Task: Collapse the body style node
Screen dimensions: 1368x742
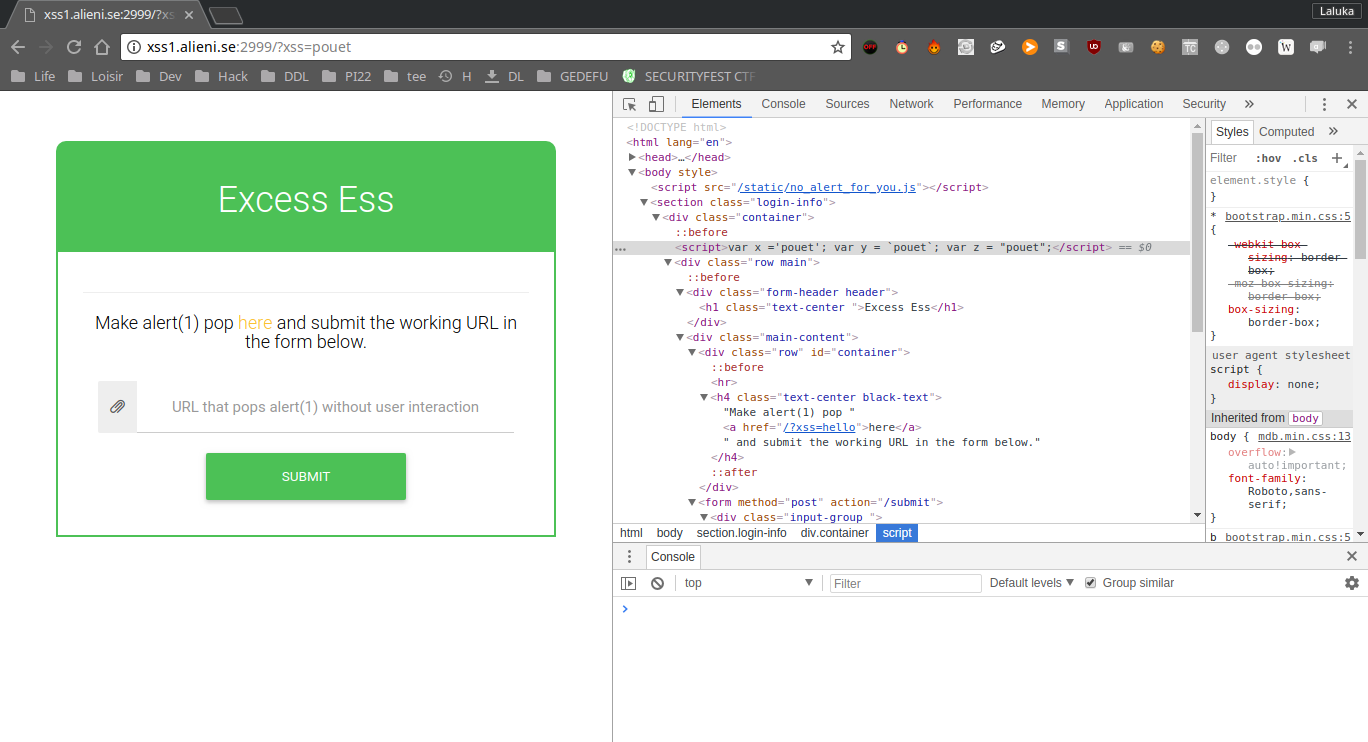Action: (x=632, y=172)
